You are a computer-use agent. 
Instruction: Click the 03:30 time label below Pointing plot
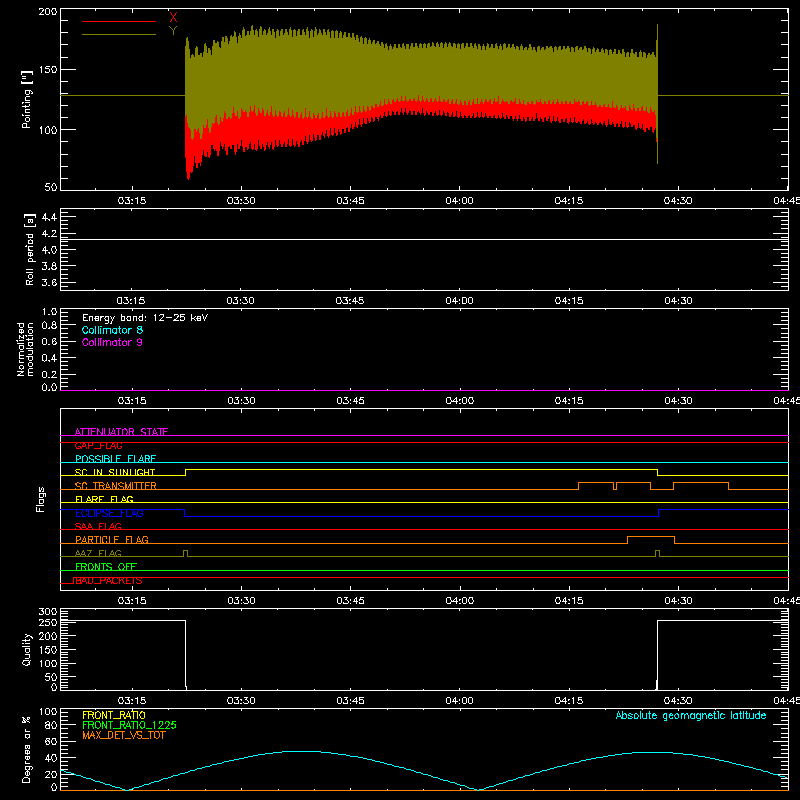coord(241,201)
